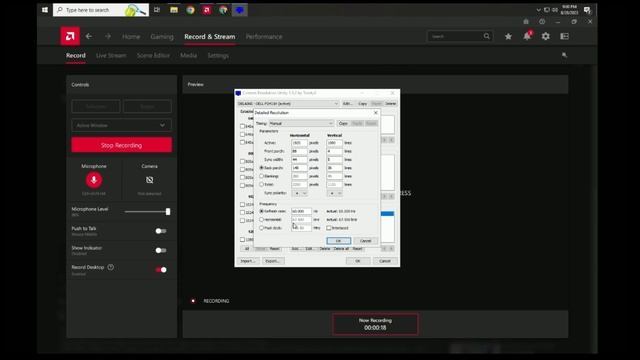
Task: Open the horizontal sync polarity dropdown
Action: click(300, 193)
